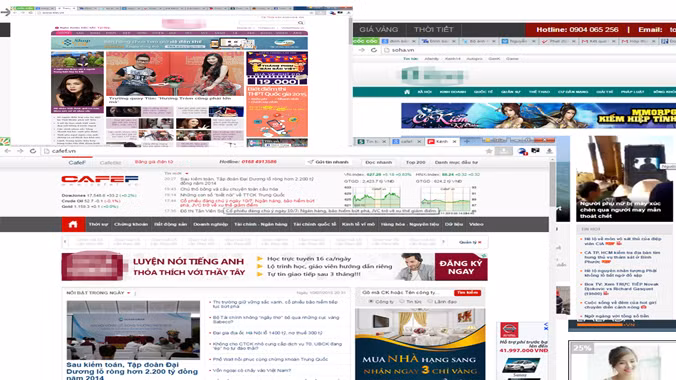Open new tab plus button beside Kenh tab
Screen dimensions: 676x380
pos(466,141)
